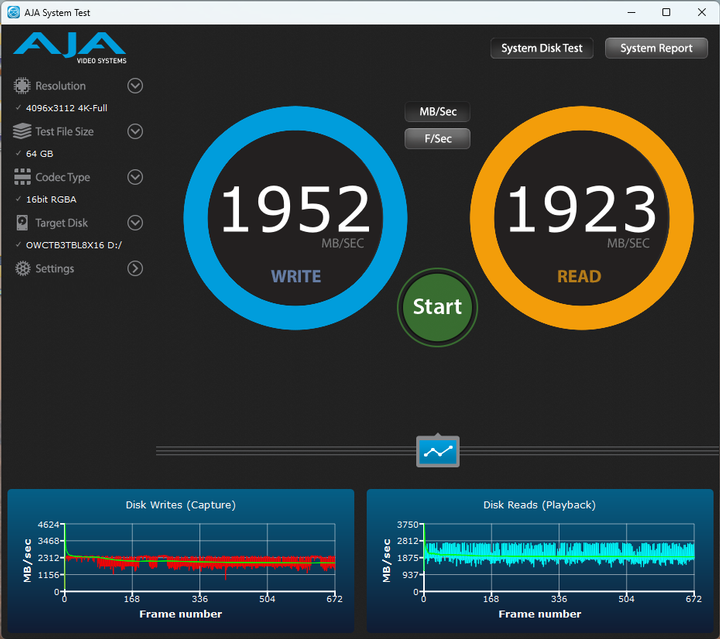Click the AJA System Test title bar icon
This screenshot has width=720, height=639.
tap(13, 12)
